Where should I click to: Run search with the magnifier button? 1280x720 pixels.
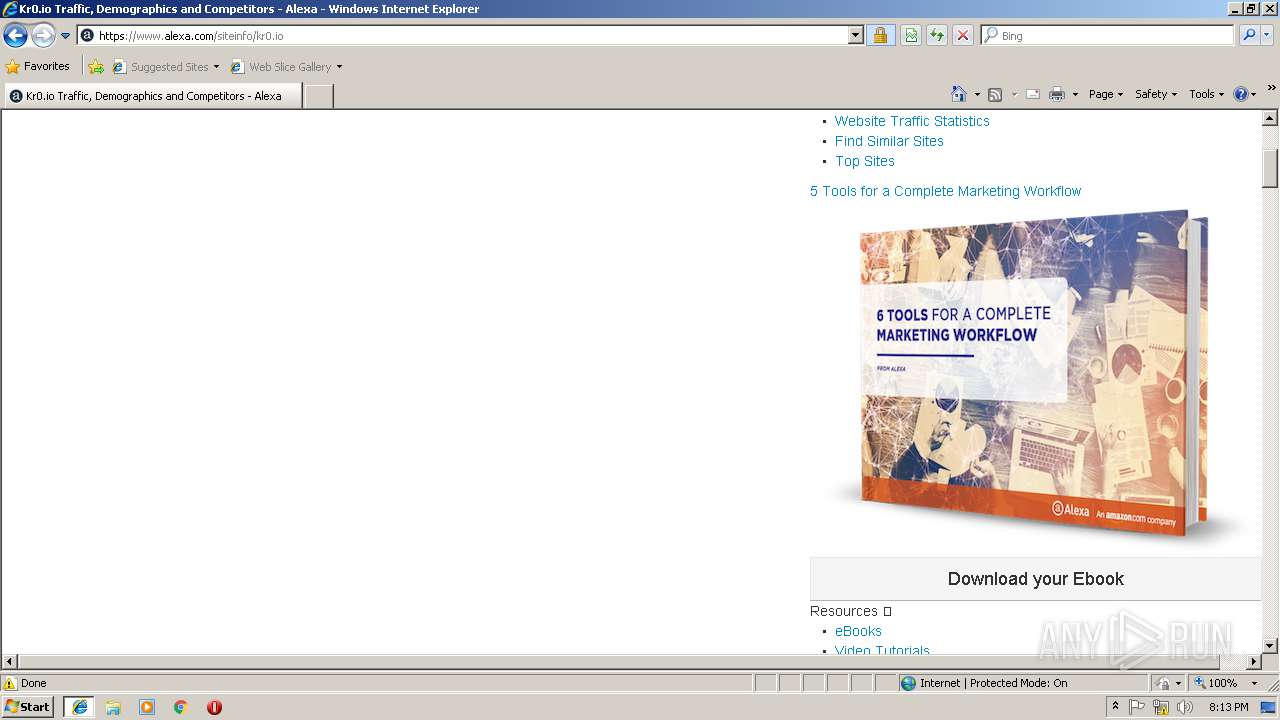pyautogui.click(x=1249, y=36)
